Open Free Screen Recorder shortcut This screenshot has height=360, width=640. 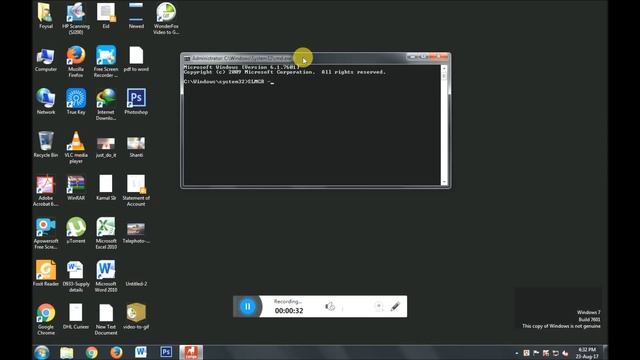pyautogui.click(x=106, y=62)
